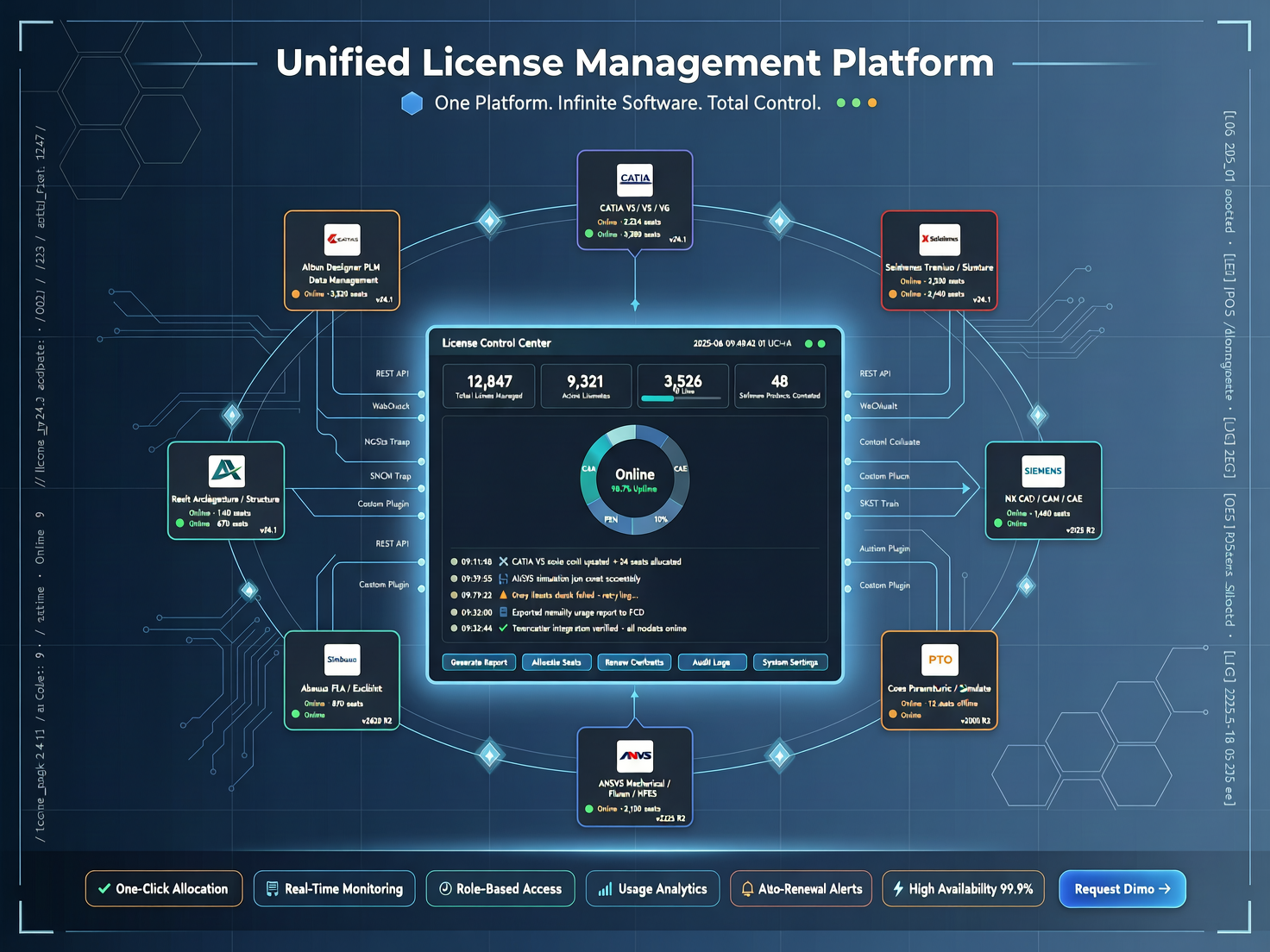Click the blue hexagon icon beside the tagline
The width and height of the screenshot is (1270, 952).
point(412,103)
